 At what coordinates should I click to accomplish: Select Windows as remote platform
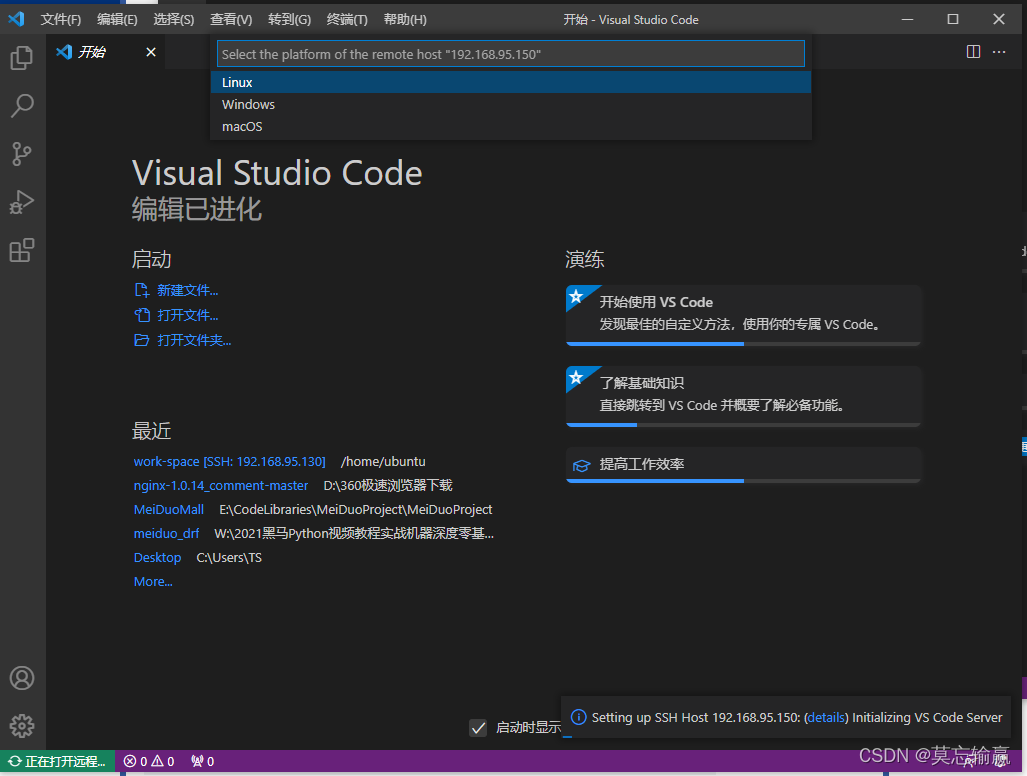point(510,104)
